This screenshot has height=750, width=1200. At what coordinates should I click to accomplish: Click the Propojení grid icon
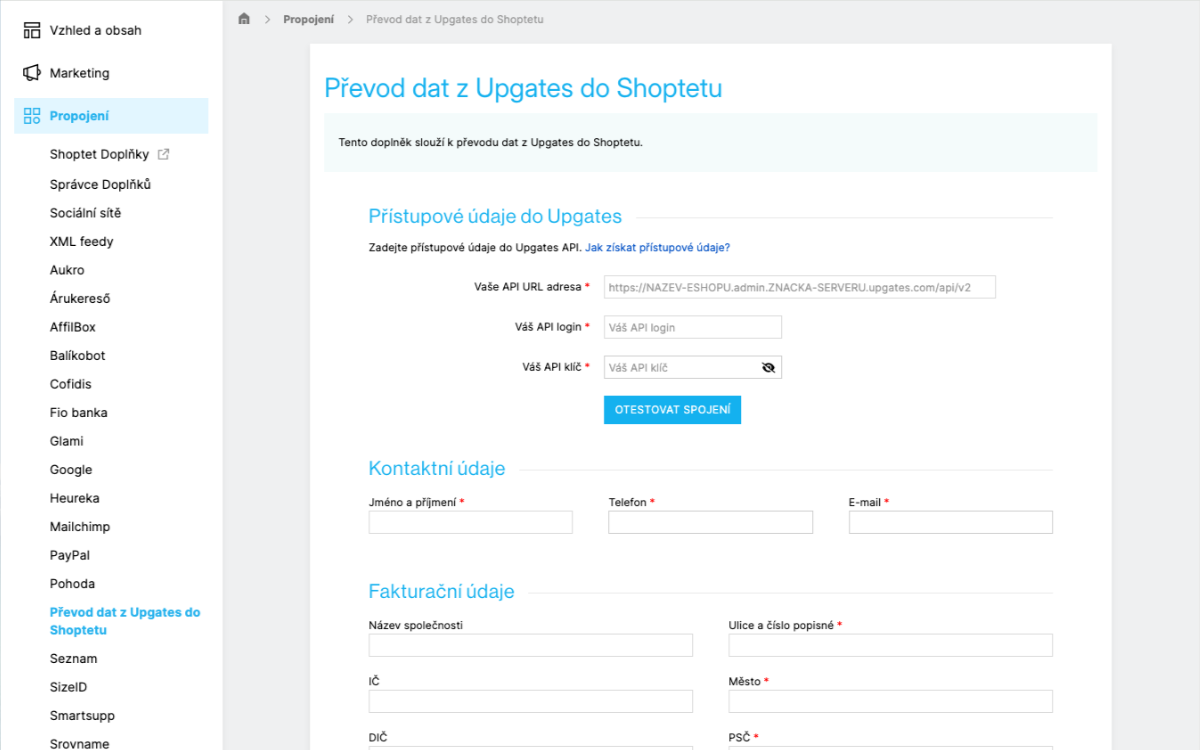pyautogui.click(x=32, y=116)
